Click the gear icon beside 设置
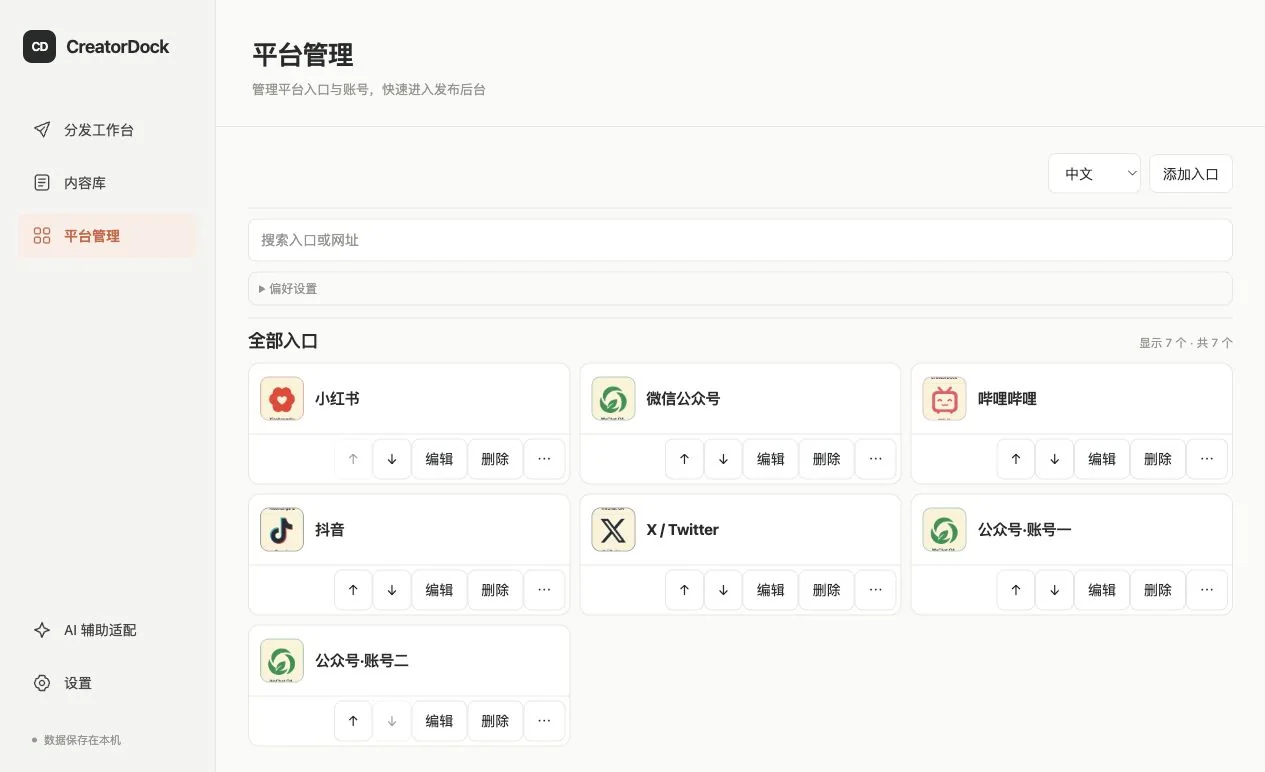1265x772 pixels. click(x=42, y=683)
